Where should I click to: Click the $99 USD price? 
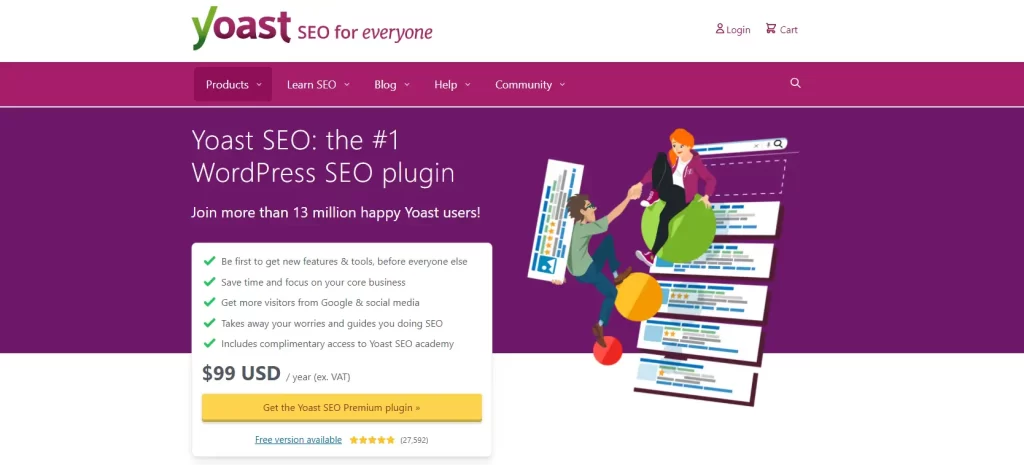[241, 374]
